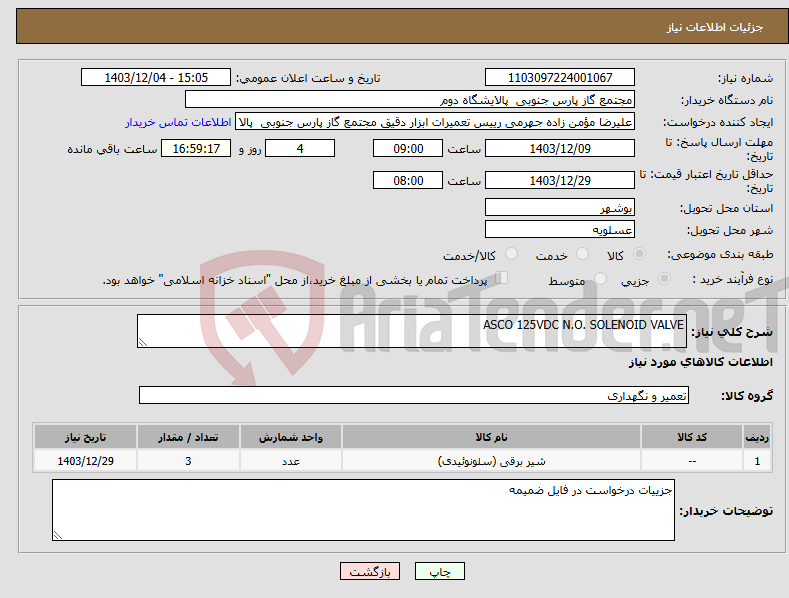Click the نام کالا column header
Viewport: 789px width, 598px height.
pyautogui.click(x=491, y=437)
